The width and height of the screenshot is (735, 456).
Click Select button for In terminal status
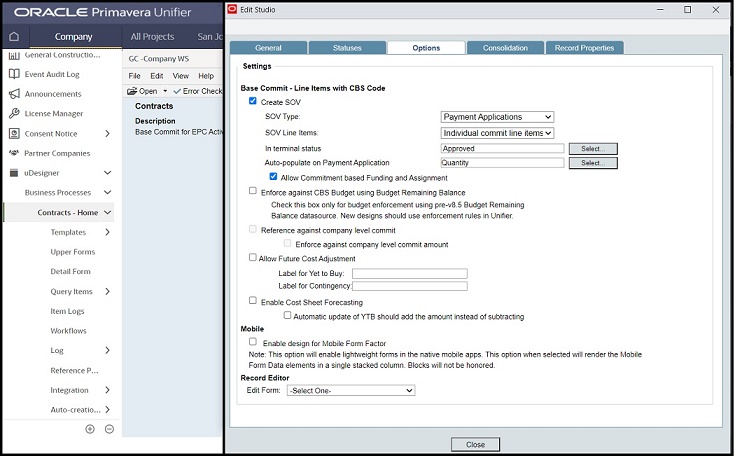pos(593,149)
